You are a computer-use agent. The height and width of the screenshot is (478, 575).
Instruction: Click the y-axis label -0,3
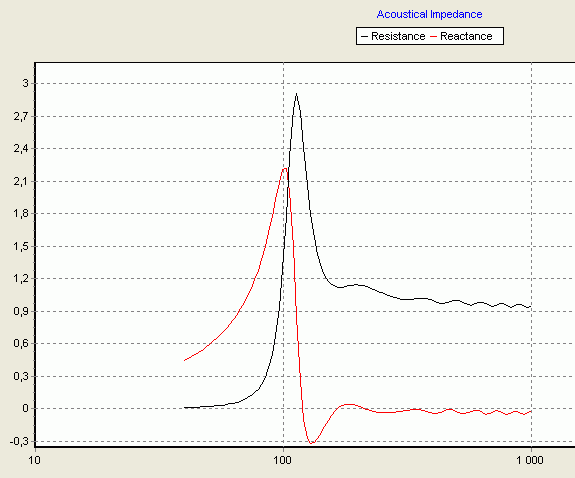19,441
